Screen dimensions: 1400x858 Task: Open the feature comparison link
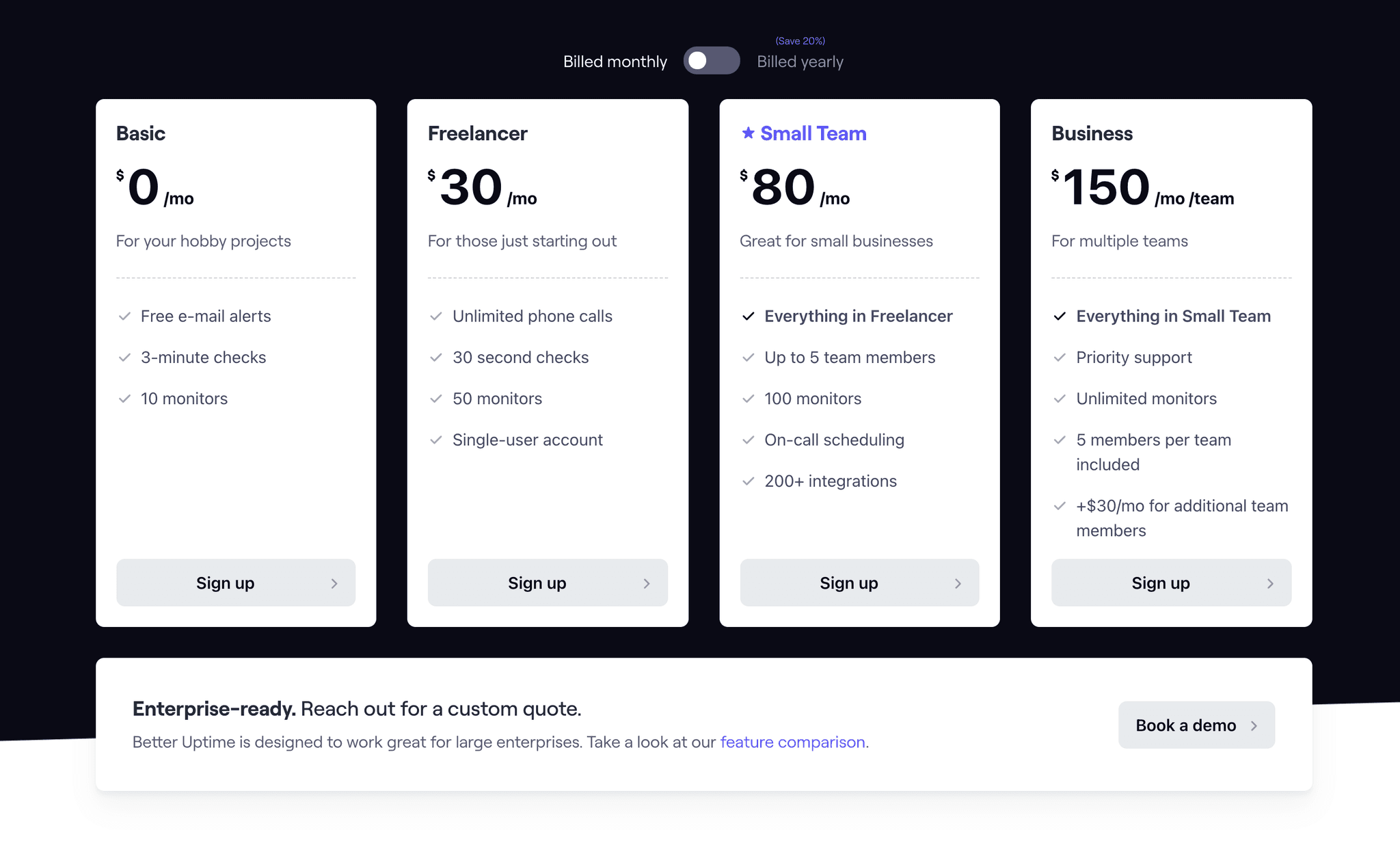(x=792, y=742)
